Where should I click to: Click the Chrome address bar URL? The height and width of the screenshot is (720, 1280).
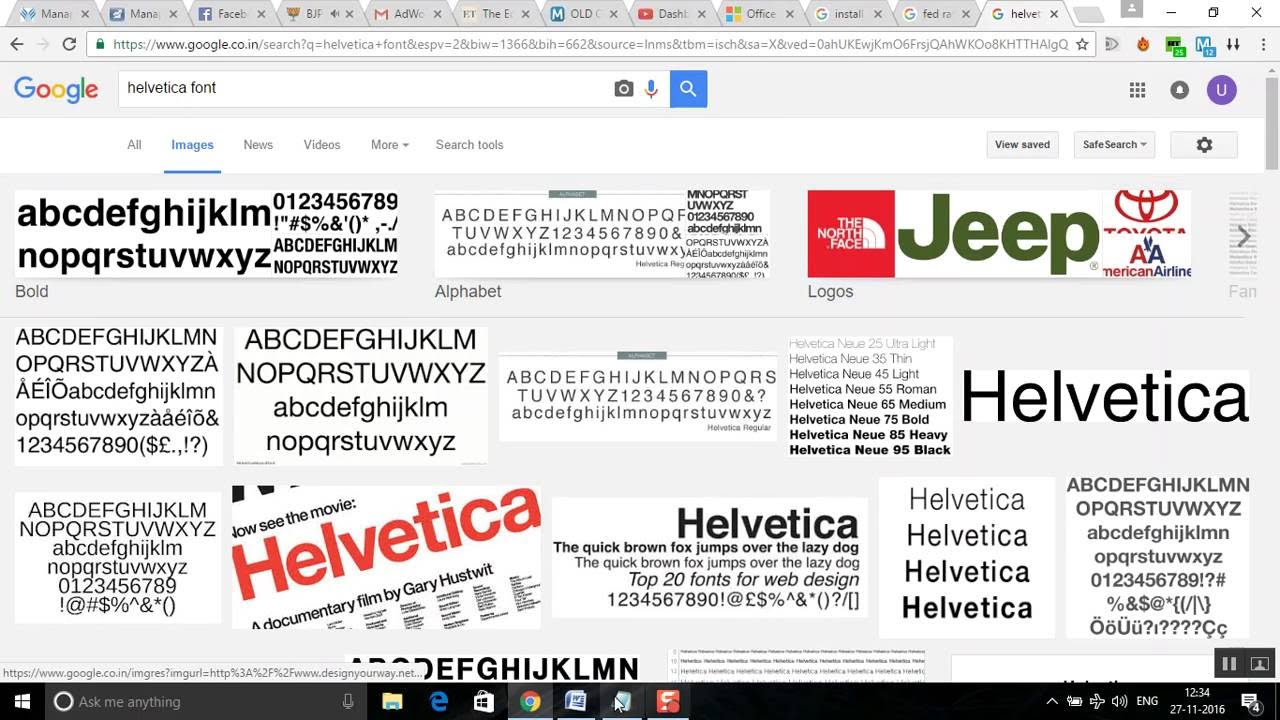[x=590, y=44]
